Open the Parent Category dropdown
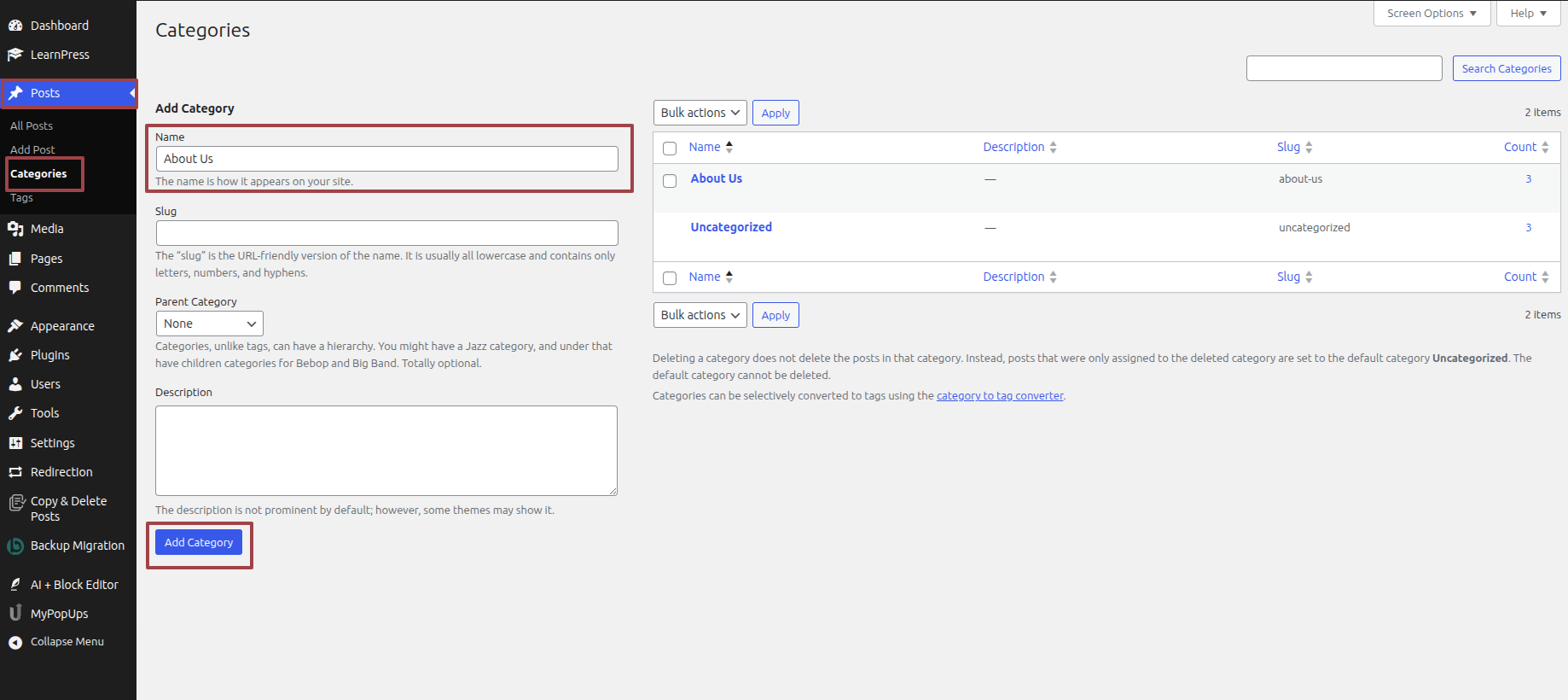Viewport: 1568px width, 700px height. pos(209,324)
